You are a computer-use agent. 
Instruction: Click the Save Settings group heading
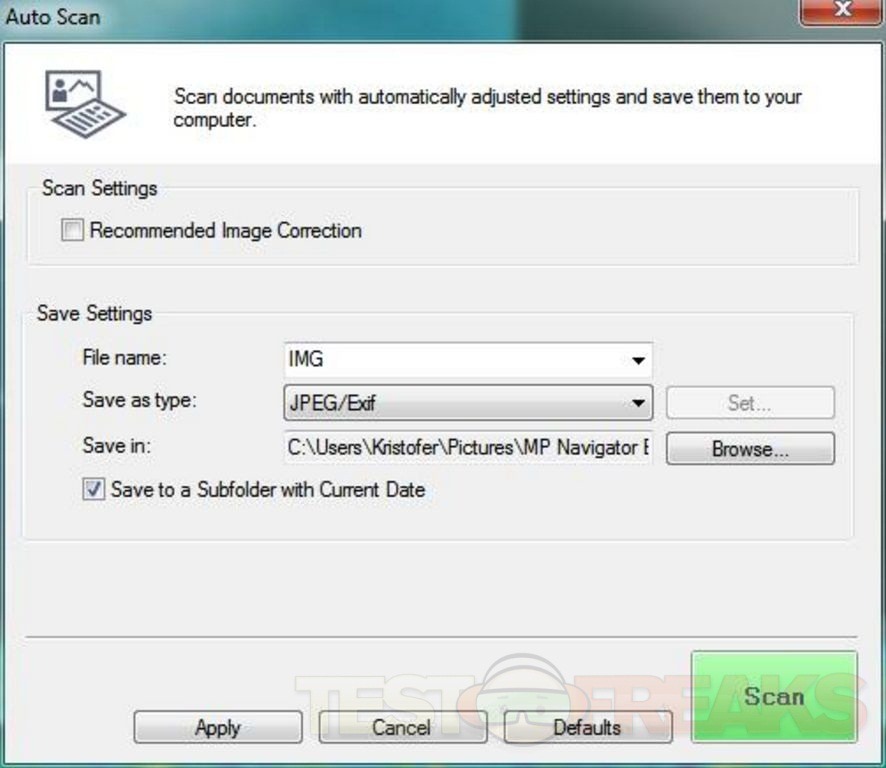coord(94,313)
